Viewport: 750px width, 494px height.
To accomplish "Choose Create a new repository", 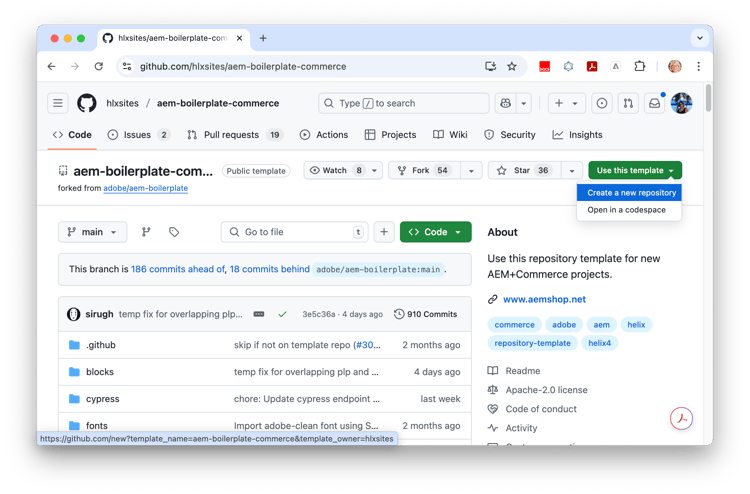I will [629, 193].
